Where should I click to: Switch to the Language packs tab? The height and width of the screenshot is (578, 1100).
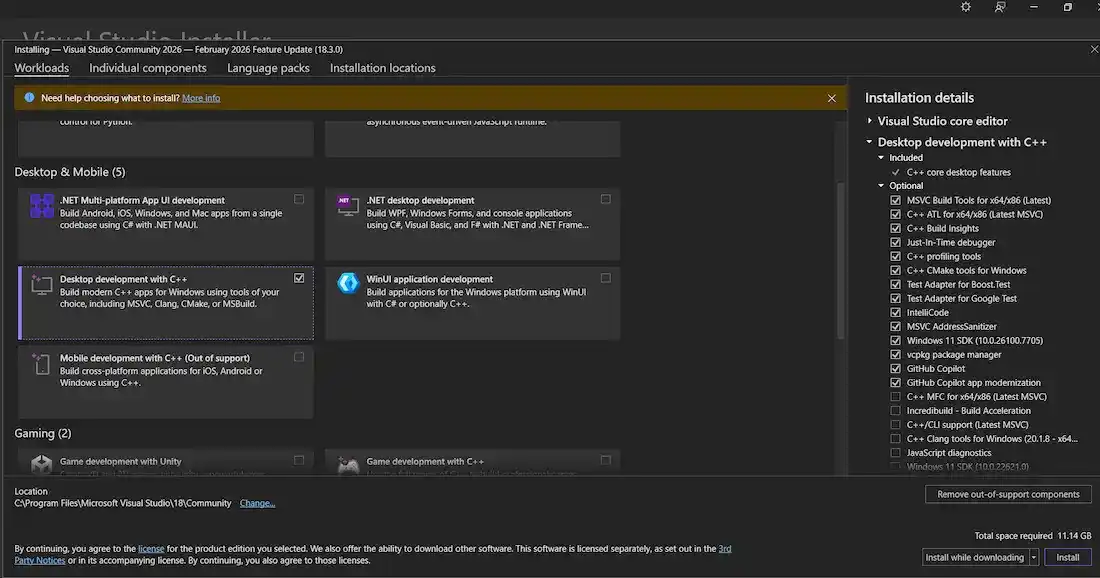268,68
